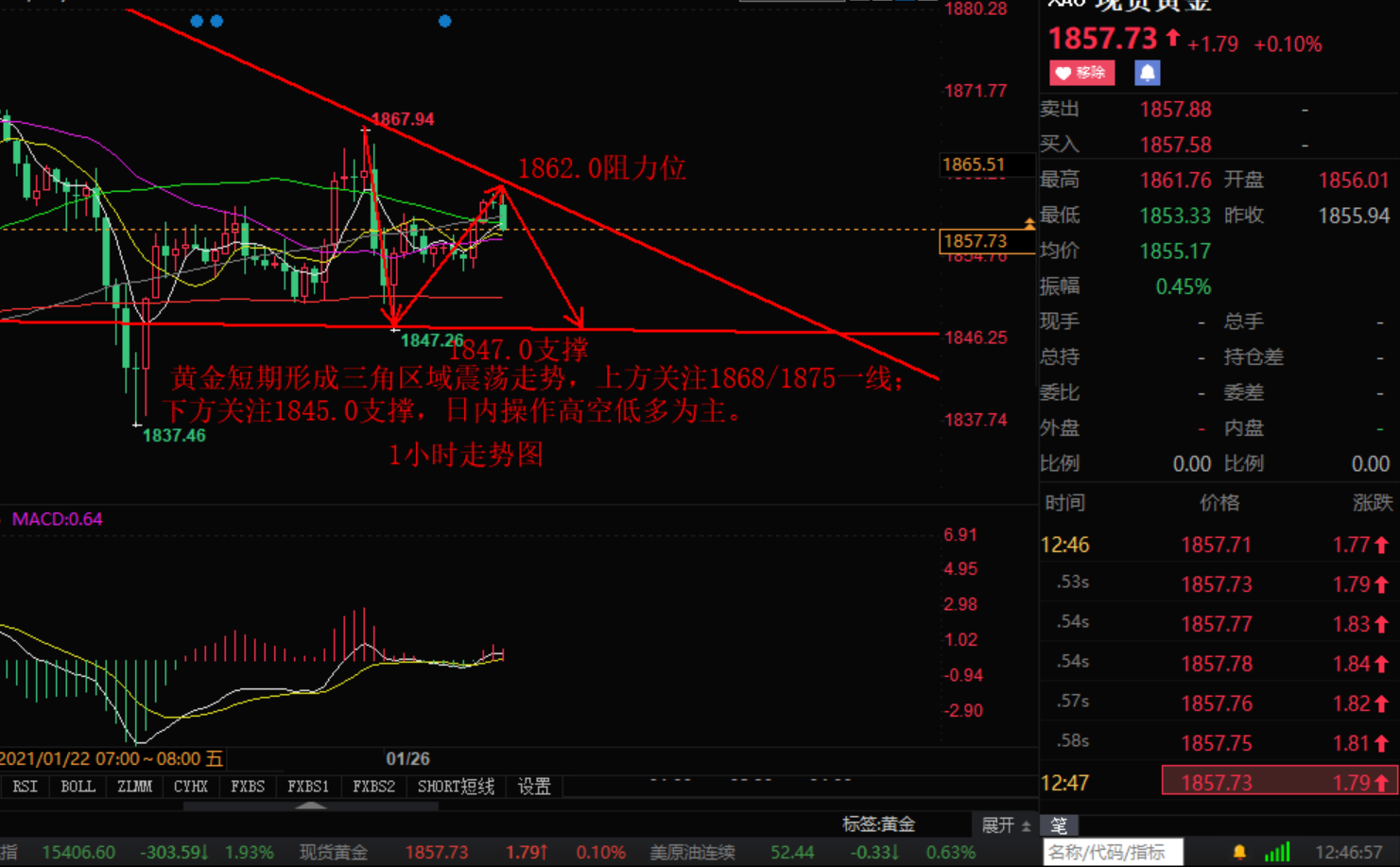The image size is (1400, 867).
Task: Click the 最低 value 1853.33
Action: point(1175,217)
